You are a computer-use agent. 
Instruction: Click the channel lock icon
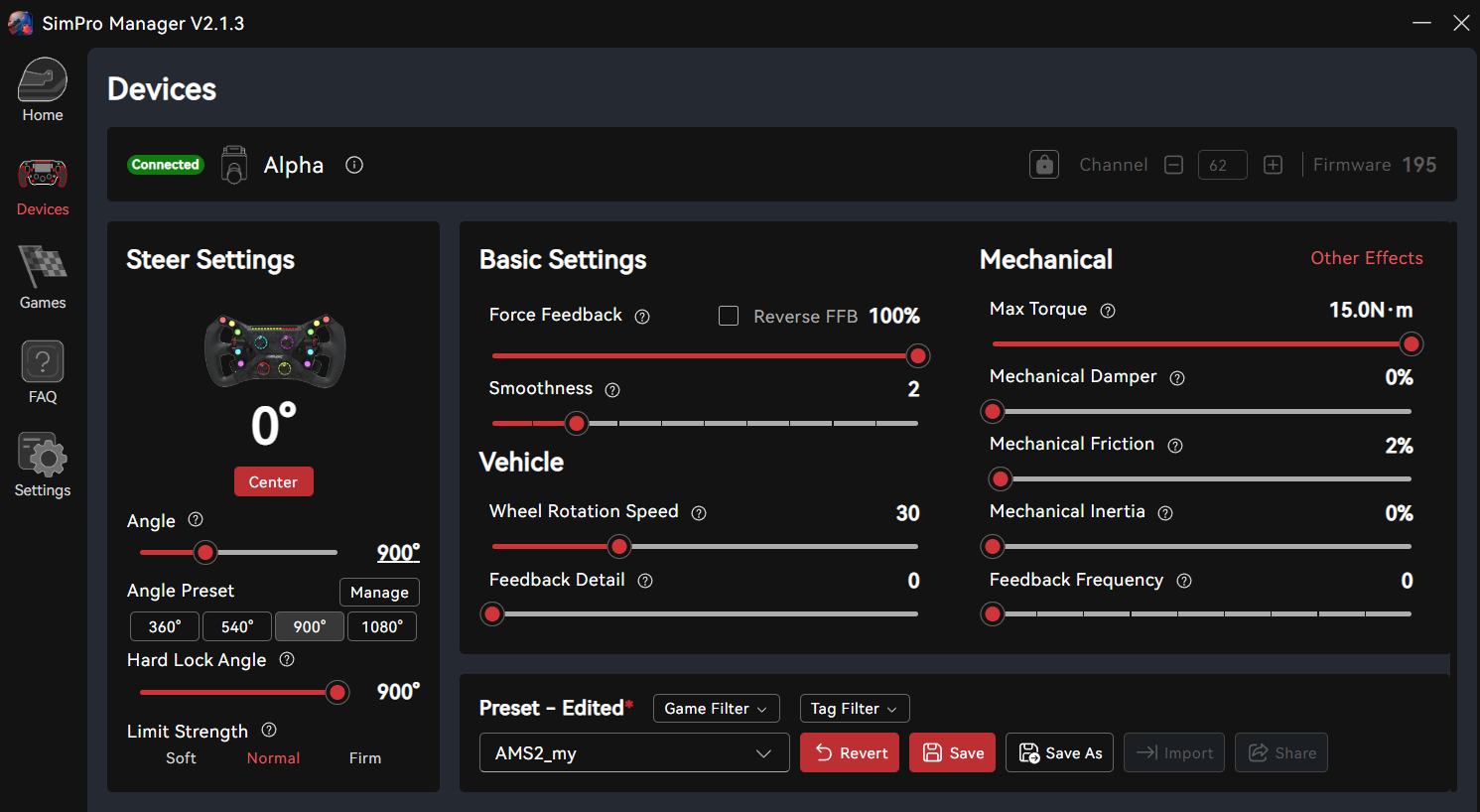1044,165
